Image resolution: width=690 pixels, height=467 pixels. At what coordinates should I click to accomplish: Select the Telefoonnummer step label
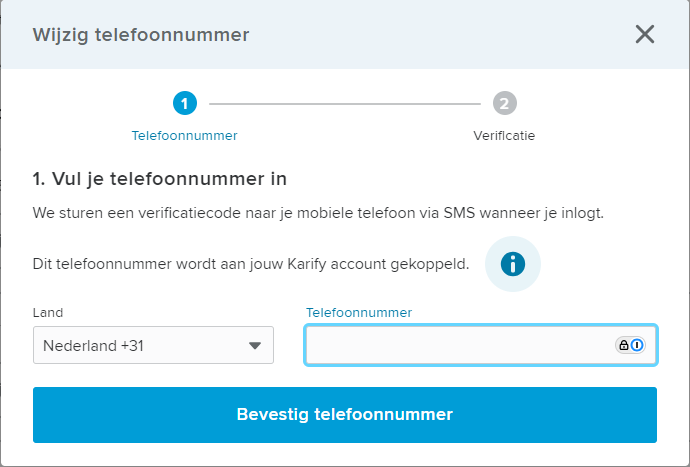(184, 136)
